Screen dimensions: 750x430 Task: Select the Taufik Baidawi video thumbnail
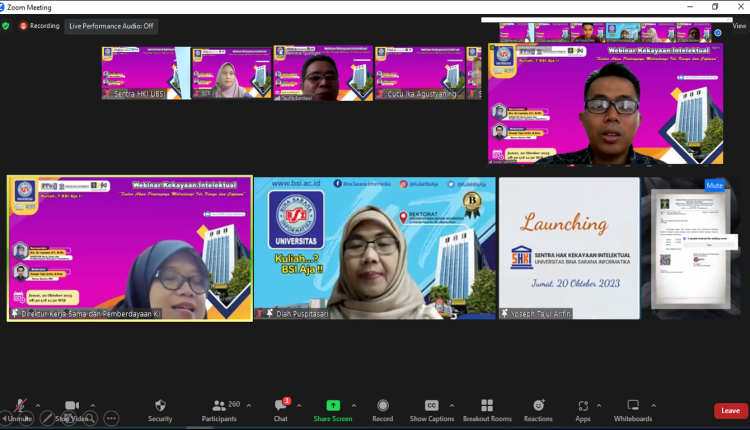coord(323,73)
